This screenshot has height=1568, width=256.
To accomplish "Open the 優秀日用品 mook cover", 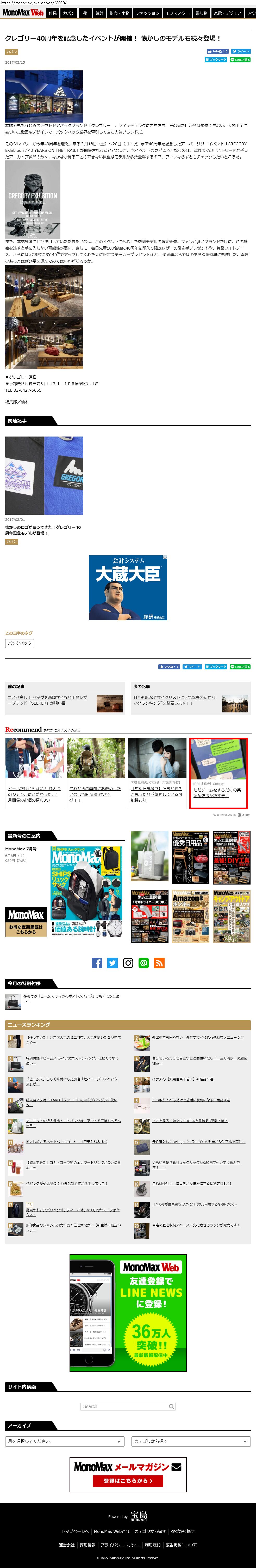I will (x=190, y=858).
